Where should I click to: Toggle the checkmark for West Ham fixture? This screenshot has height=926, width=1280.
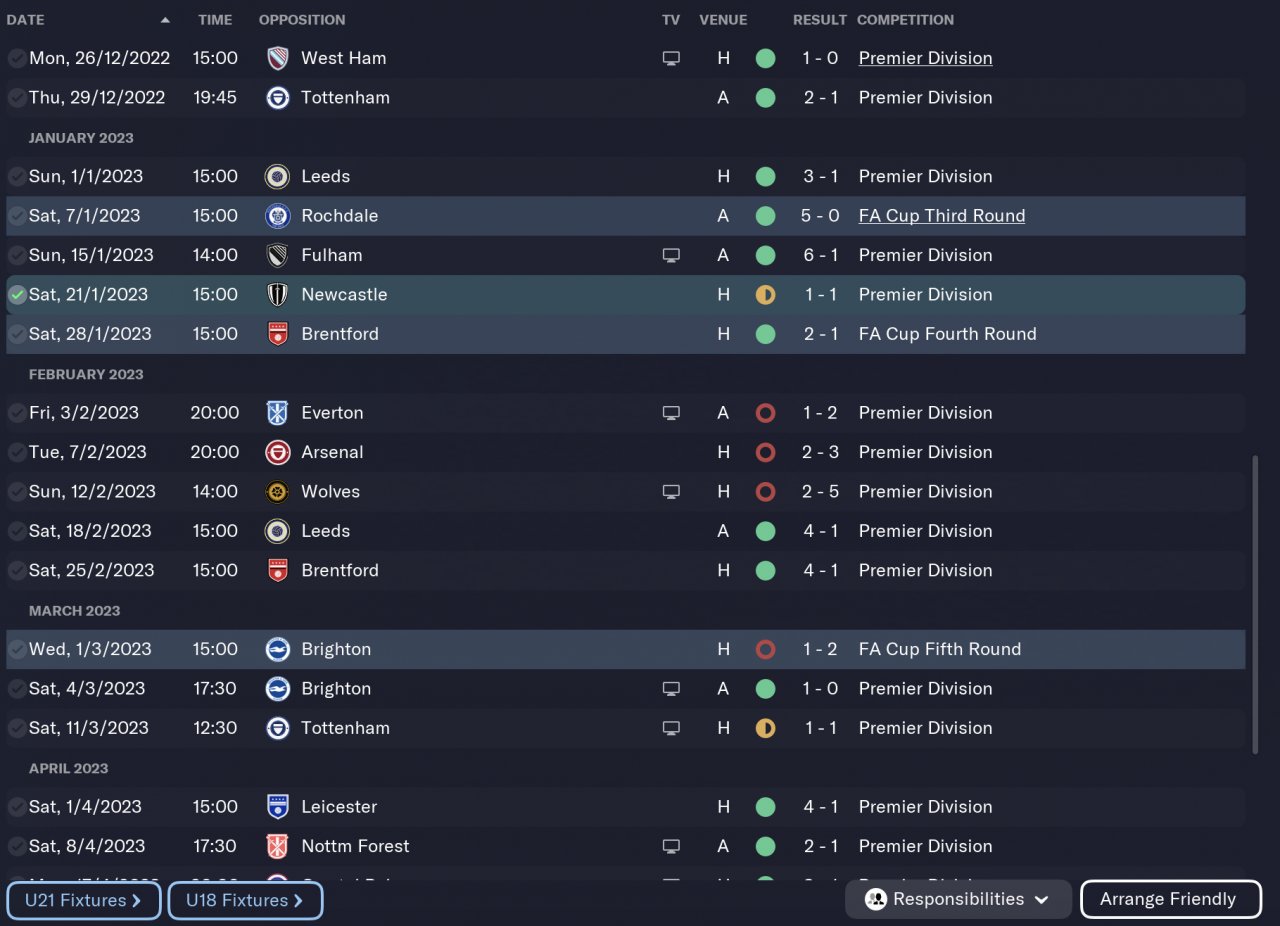click(17, 58)
